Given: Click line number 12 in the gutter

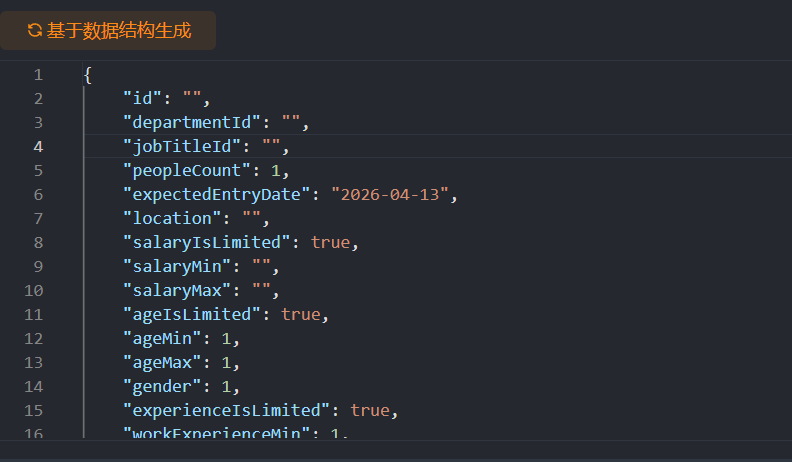Looking at the screenshot, I should pos(34,338).
